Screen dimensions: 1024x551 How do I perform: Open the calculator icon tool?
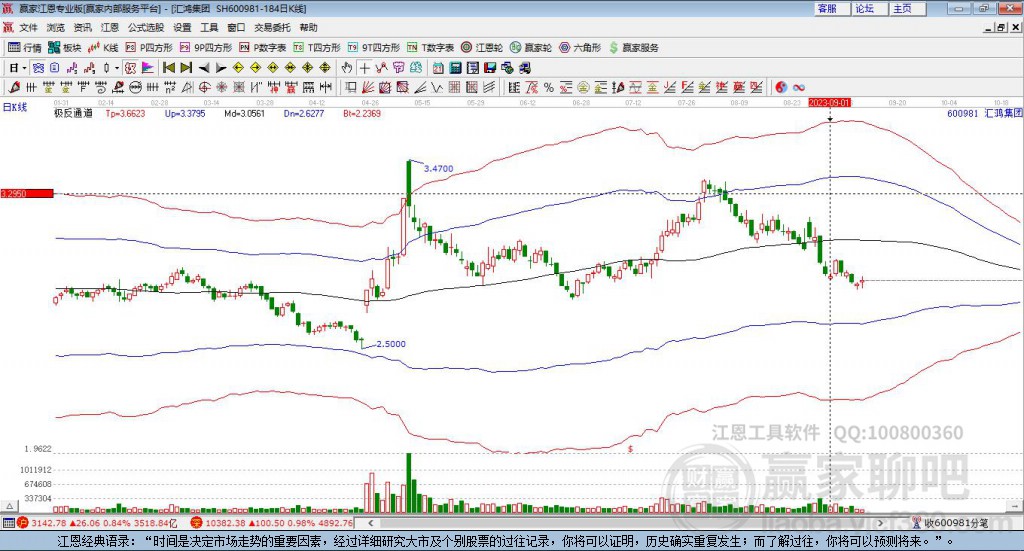[455, 68]
